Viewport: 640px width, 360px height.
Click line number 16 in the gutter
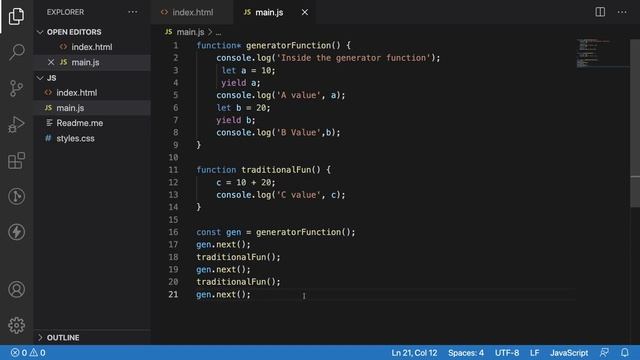coord(173,232)
